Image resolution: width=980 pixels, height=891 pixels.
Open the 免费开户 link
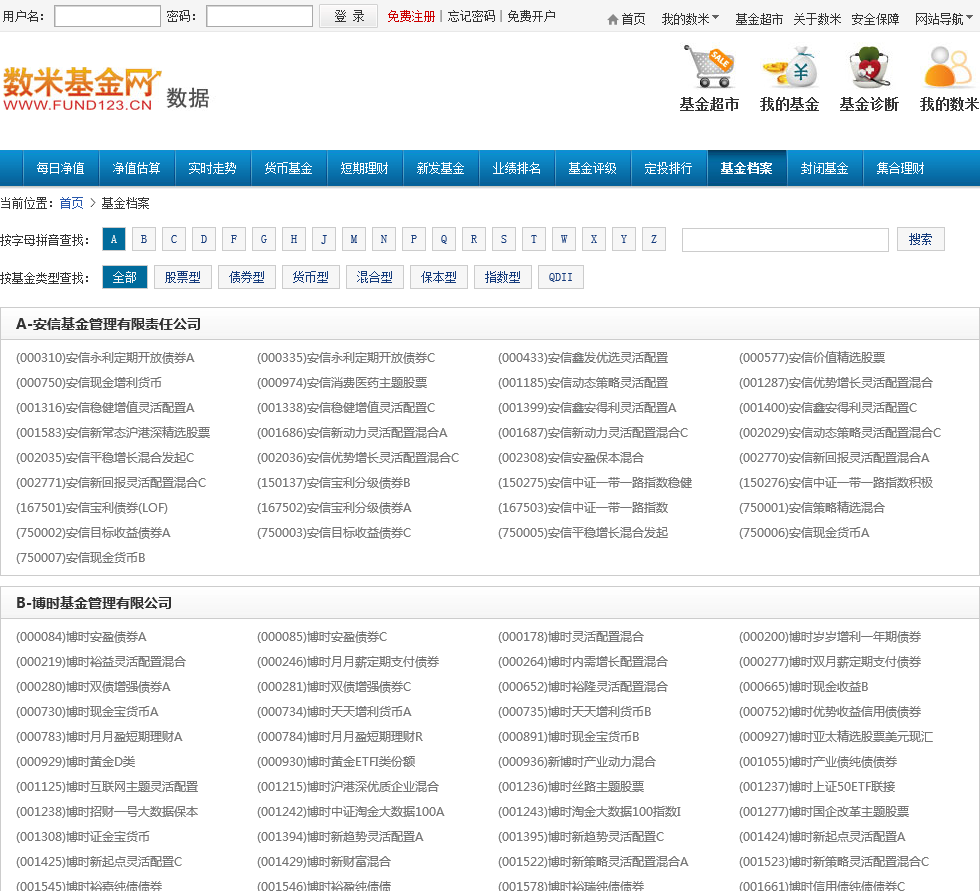[x=531, y=16]
